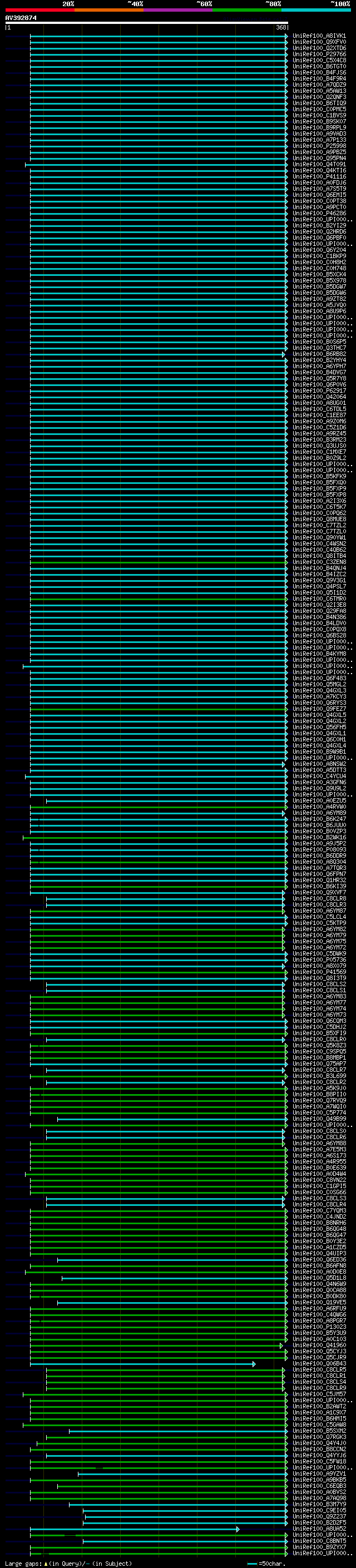Viewport: 356px width, 1568px height.
Task: Select hit UniRef100_Q7RGK3
Action: 319,1437
